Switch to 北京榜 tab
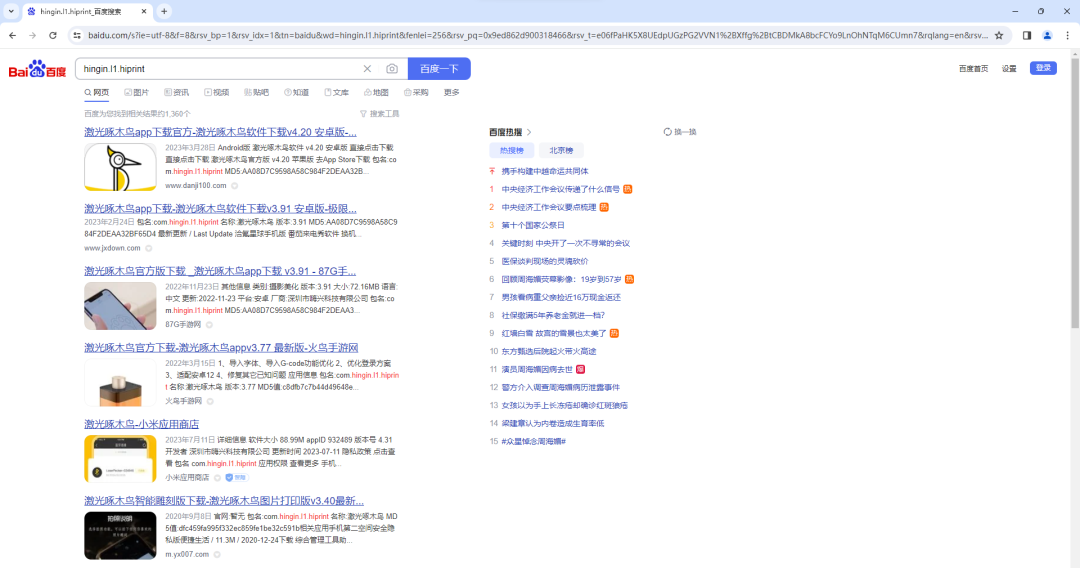The height and width of the screenshot is (568, 1080). pos(561,151)
